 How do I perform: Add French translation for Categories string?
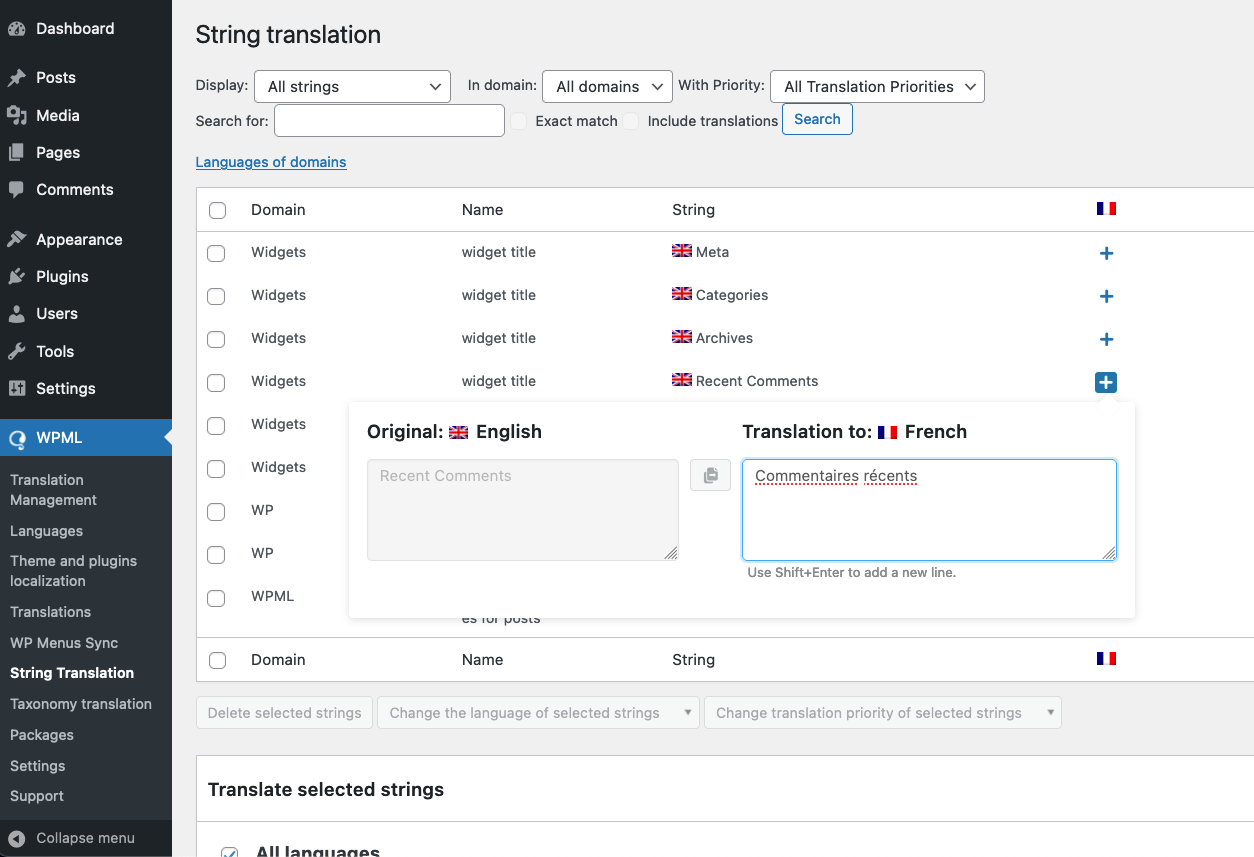click(x=1106, y=296)
